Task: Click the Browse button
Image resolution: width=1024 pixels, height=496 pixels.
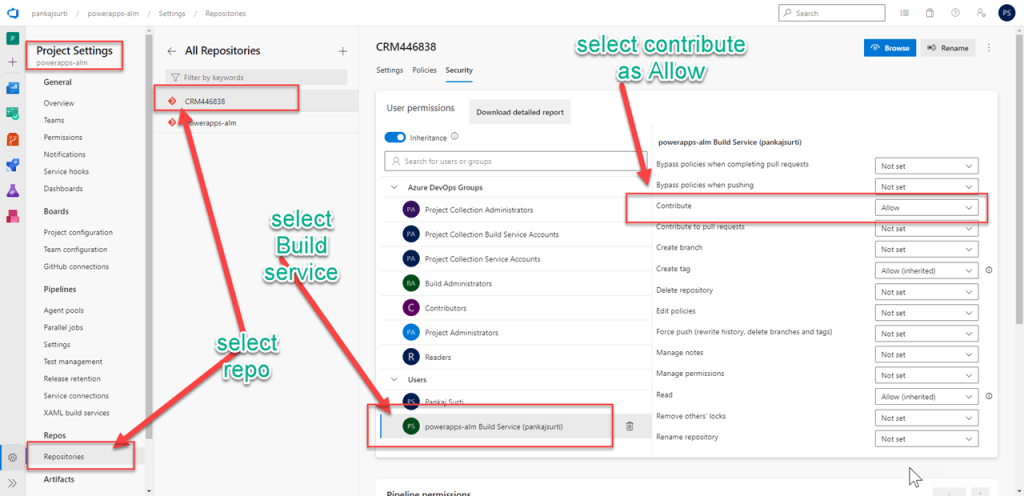Action: pos(889,47)
